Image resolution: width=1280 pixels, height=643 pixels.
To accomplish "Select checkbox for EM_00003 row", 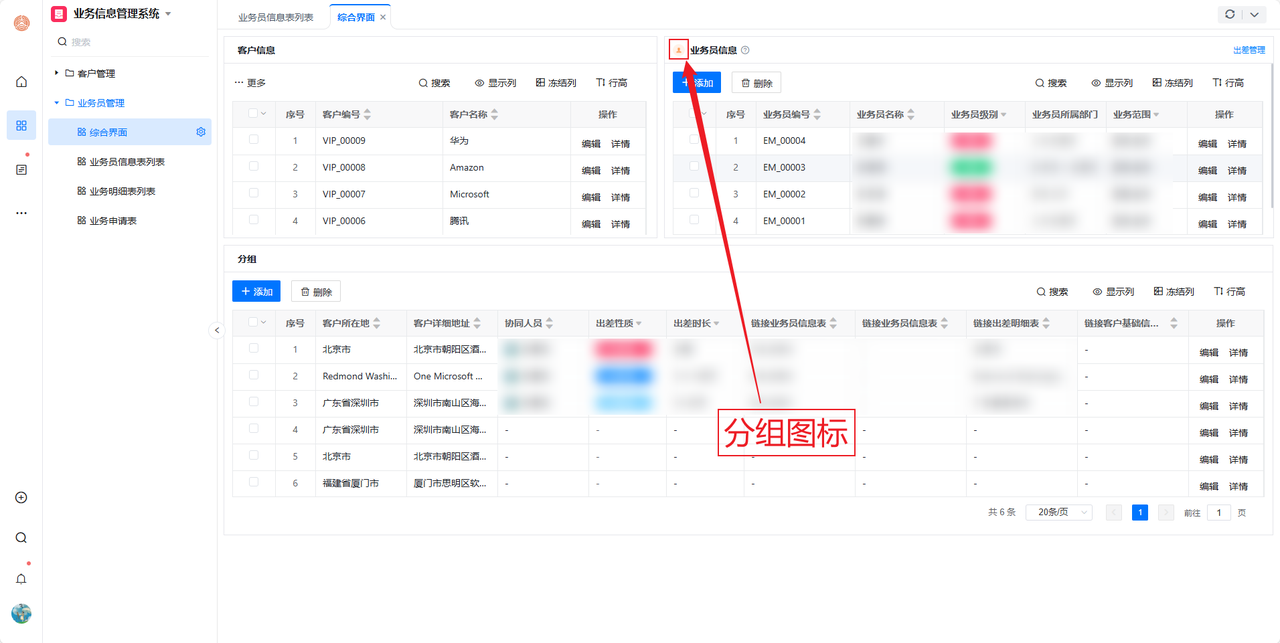I will click(694, 167).
